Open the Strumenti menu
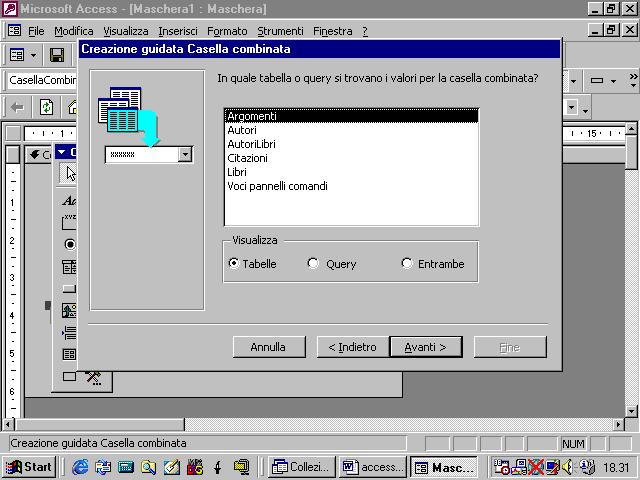The height and width of the screenshot is (480, 640). pos(280,31)
